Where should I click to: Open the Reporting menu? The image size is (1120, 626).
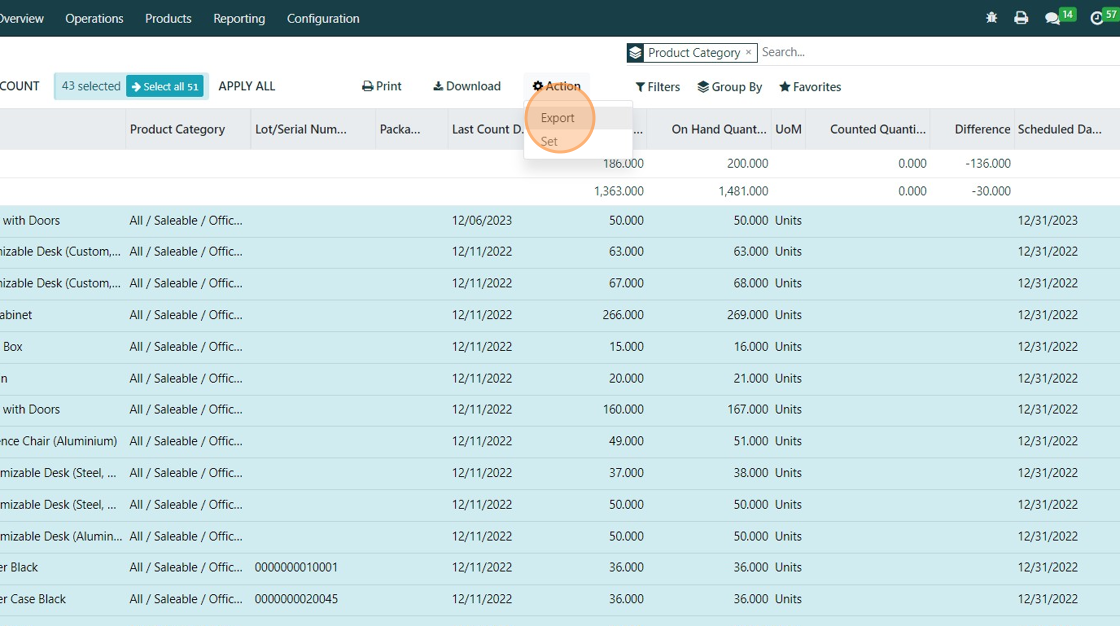[x=239, y=18]
